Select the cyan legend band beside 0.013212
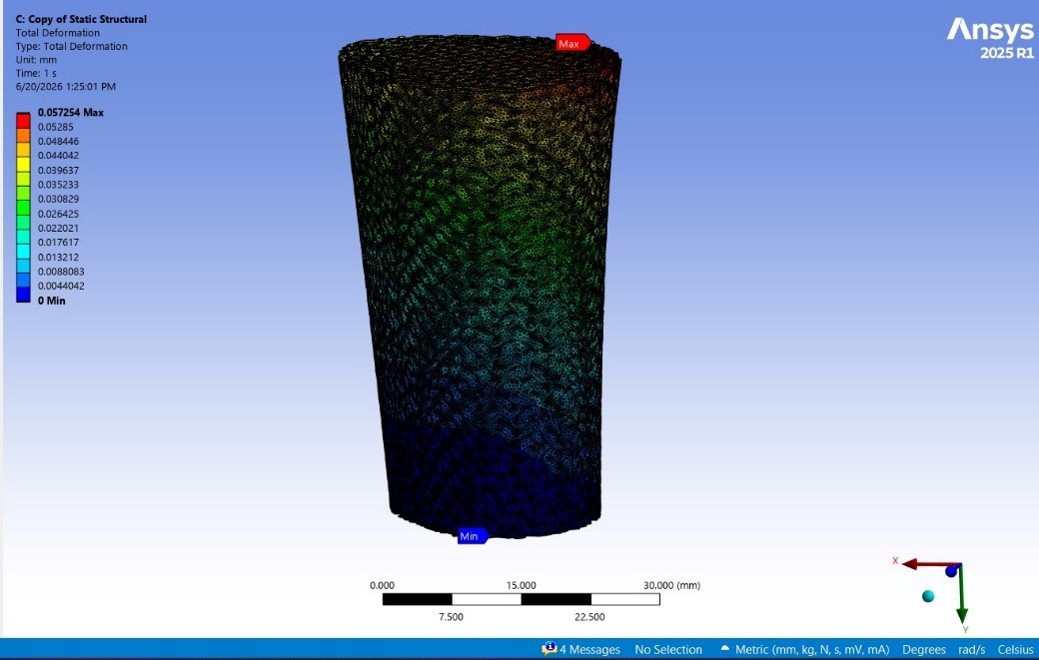1039x660 pixels. (x=23, y=251)
